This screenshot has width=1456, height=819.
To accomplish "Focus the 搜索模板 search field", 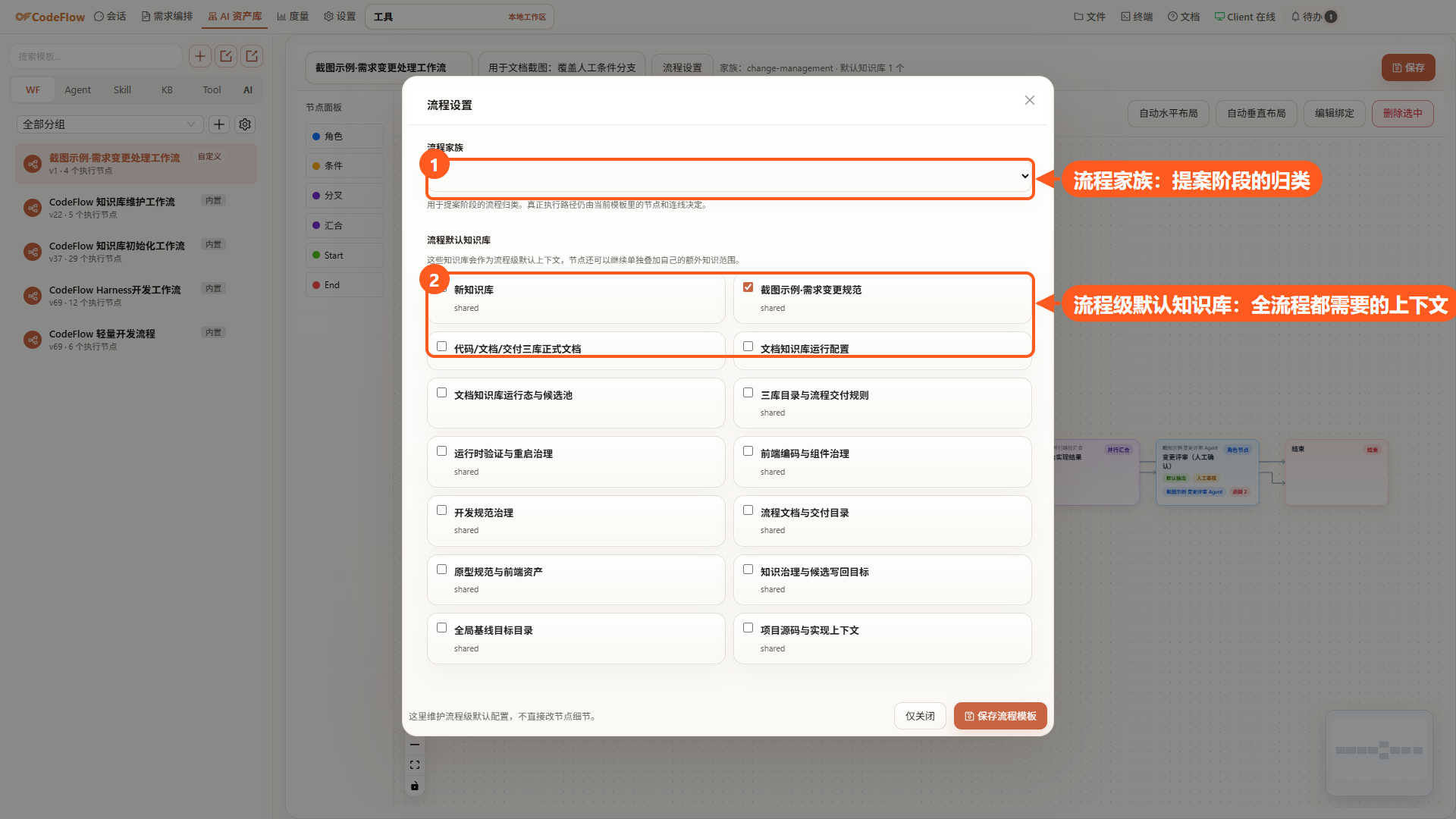I will [x=96, y=56].
